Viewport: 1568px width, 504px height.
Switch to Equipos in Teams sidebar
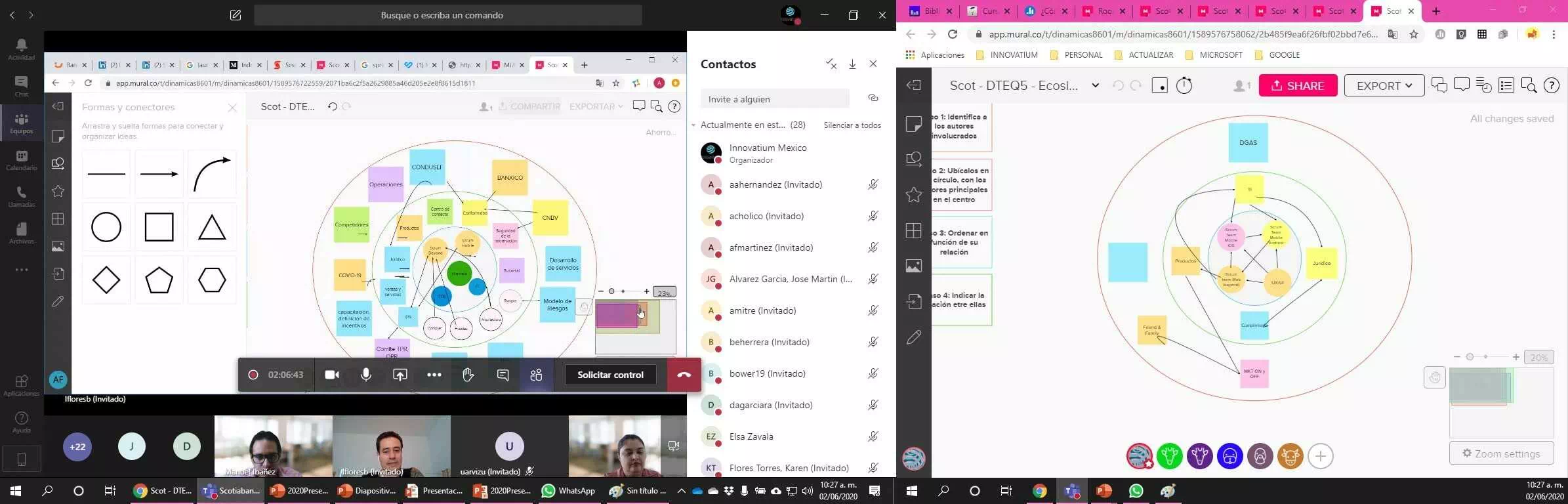tap(21, 123)
